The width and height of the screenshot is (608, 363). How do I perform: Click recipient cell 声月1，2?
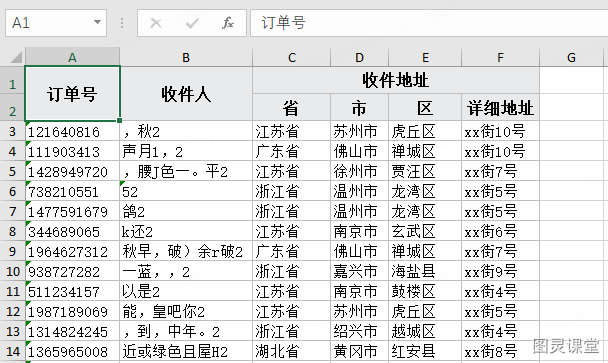tap(186, 151)
